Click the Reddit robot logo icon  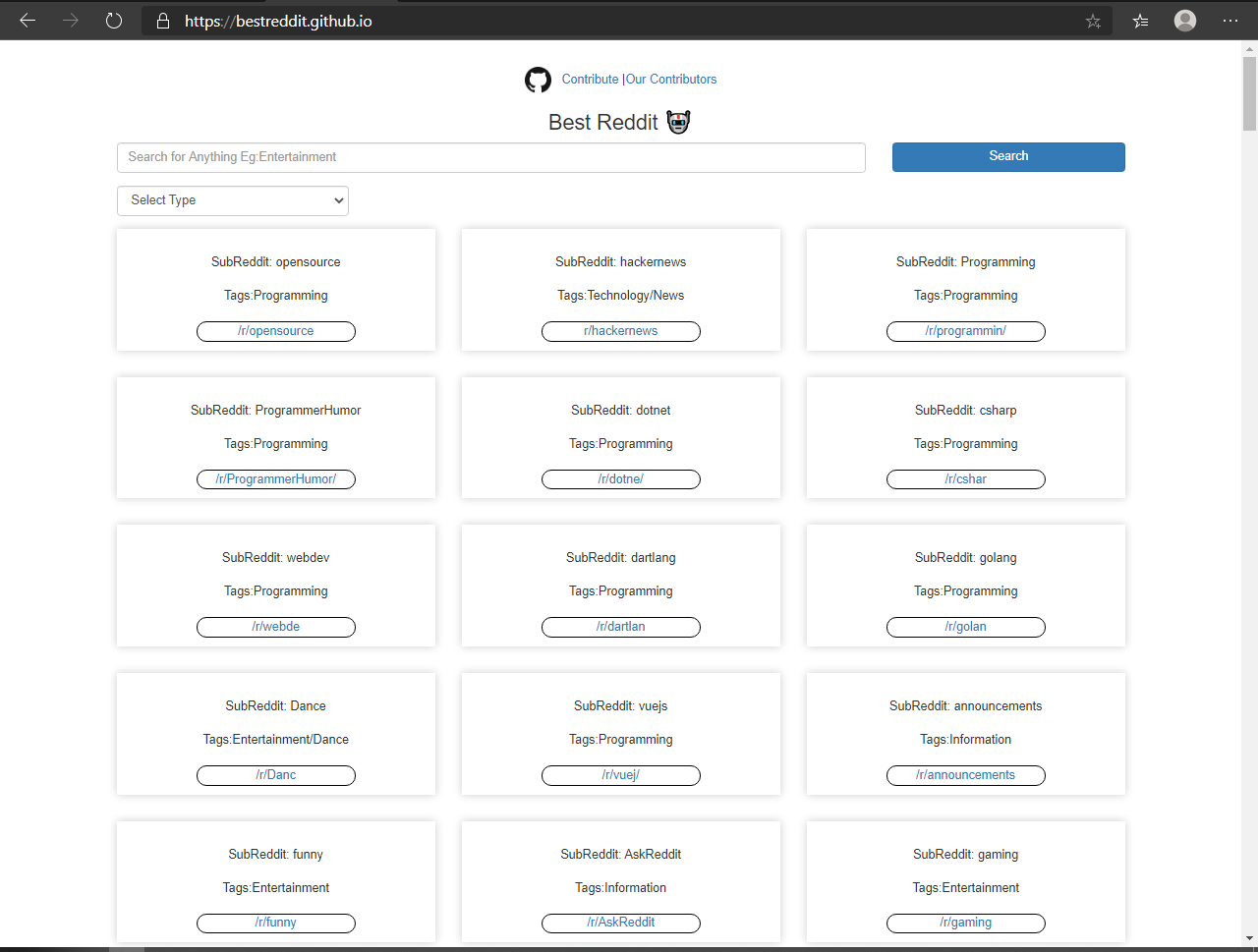tap(678, 122)
